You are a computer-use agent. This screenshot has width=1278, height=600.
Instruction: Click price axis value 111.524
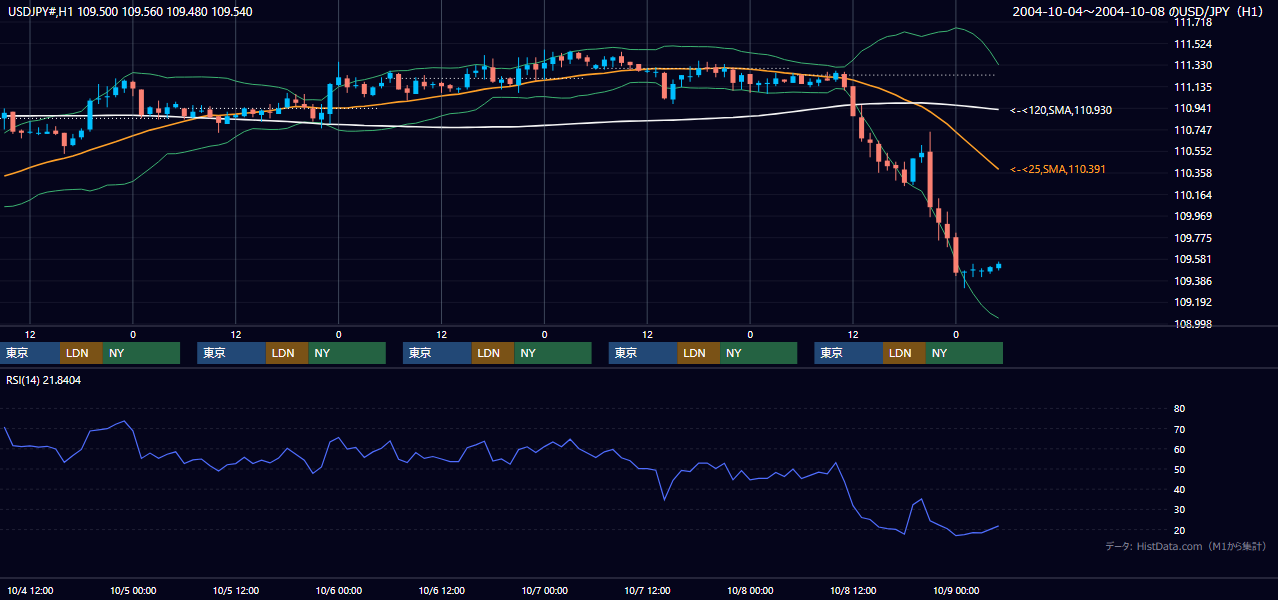coord(1194,44)
